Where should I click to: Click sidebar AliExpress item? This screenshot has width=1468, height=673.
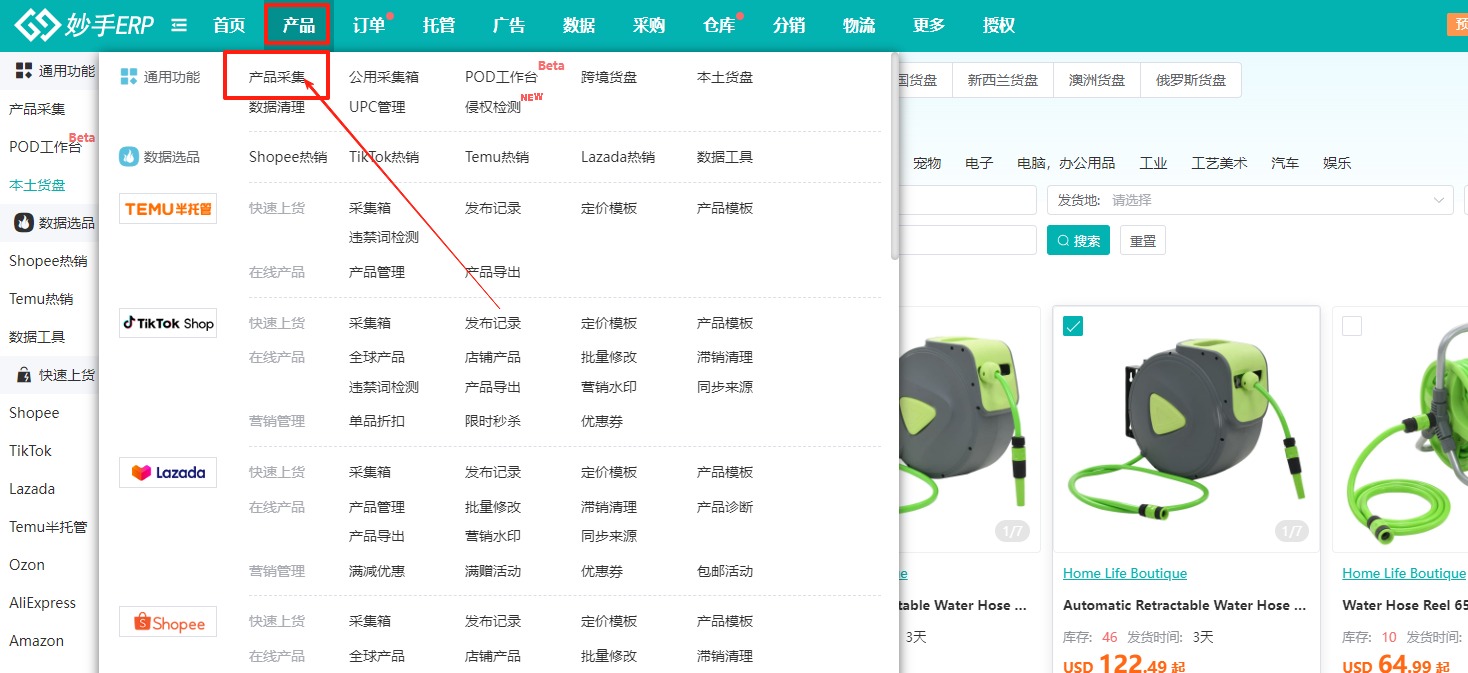click(x=43, y=603)
